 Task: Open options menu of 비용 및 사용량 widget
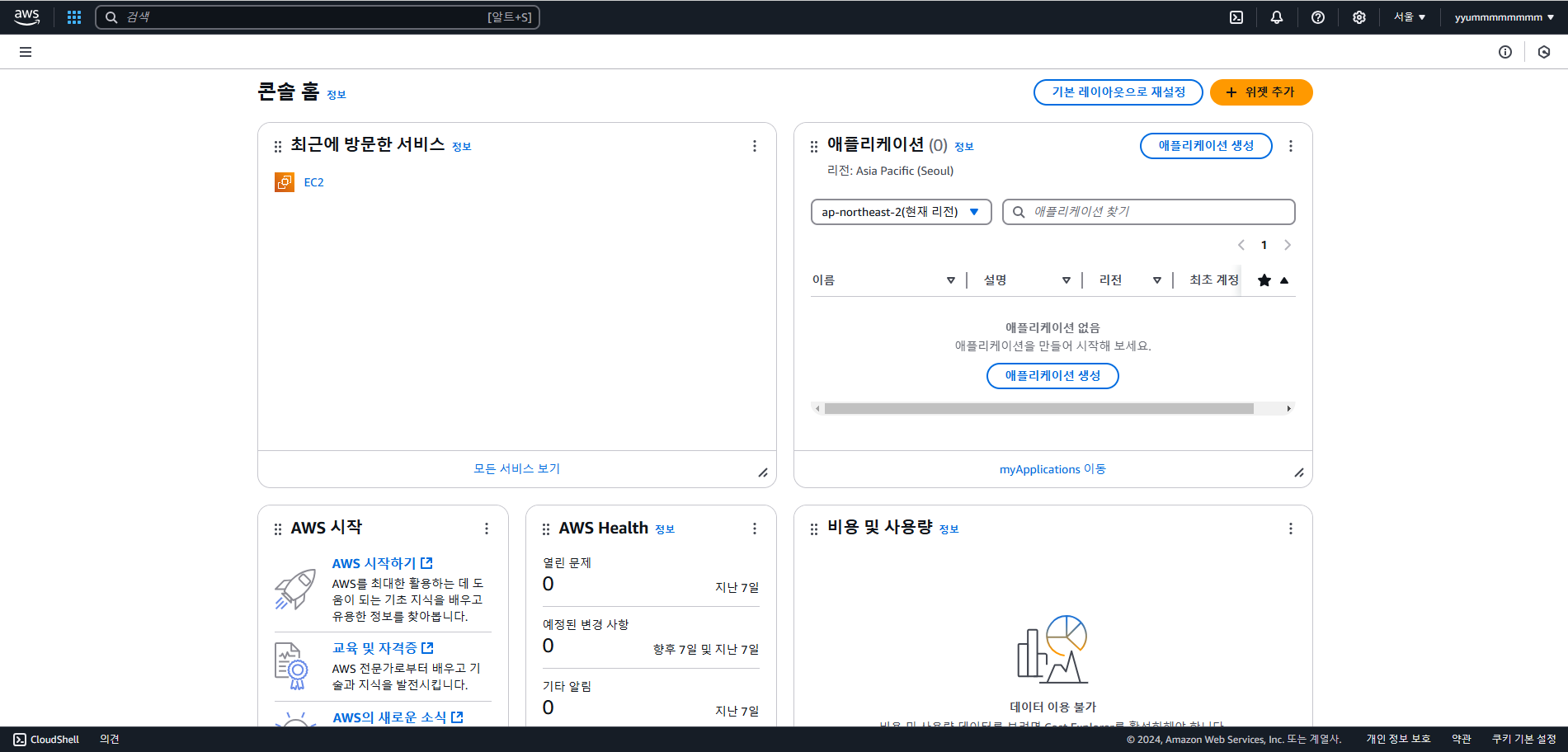(1291, 529)
